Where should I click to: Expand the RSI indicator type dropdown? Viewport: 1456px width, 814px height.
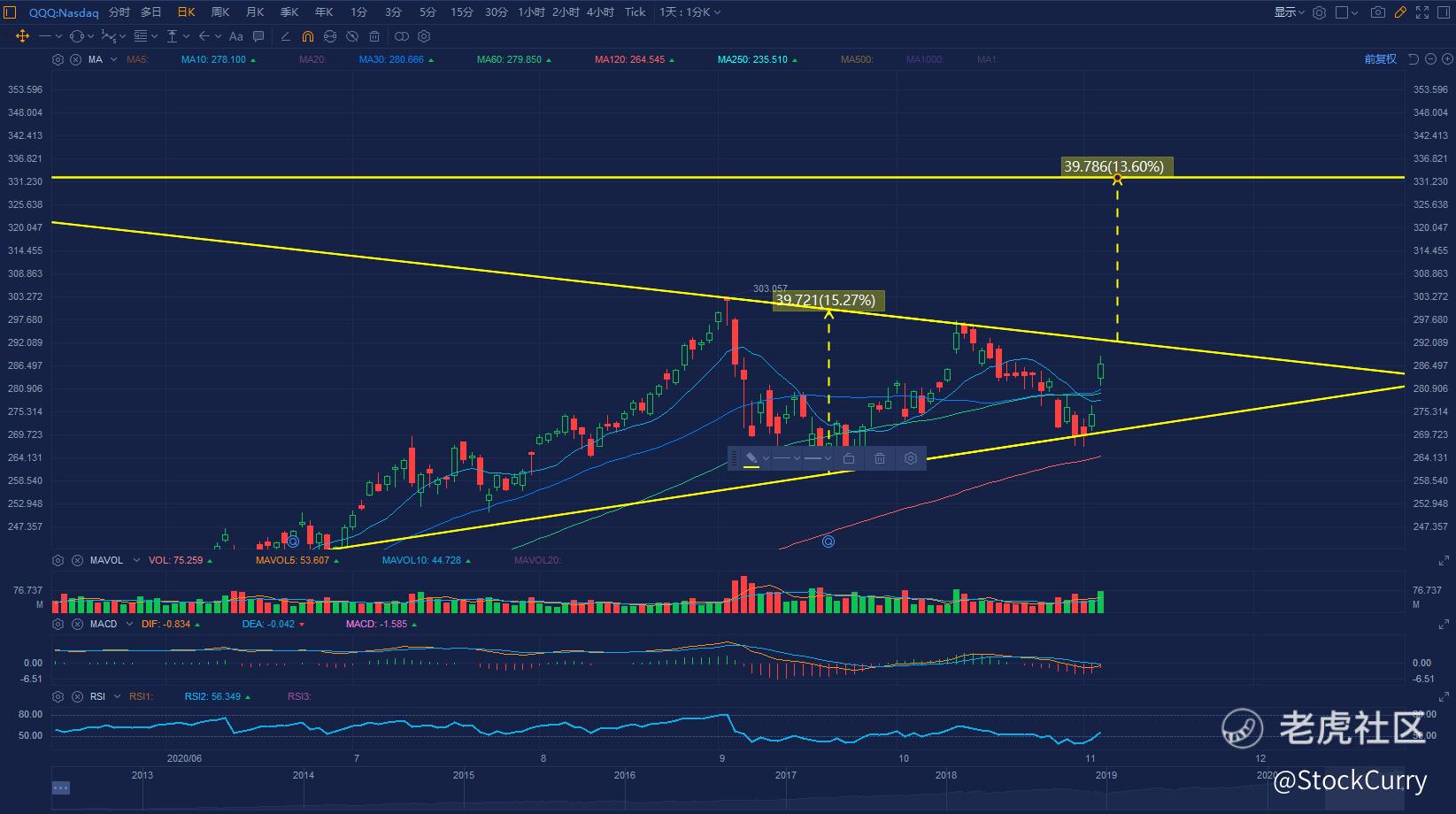click(116, 696)
